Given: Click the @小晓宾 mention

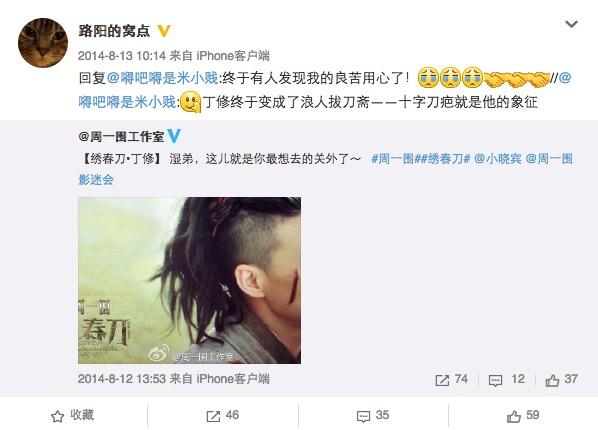Looking at the screenshot, I should tap(498, 158).
